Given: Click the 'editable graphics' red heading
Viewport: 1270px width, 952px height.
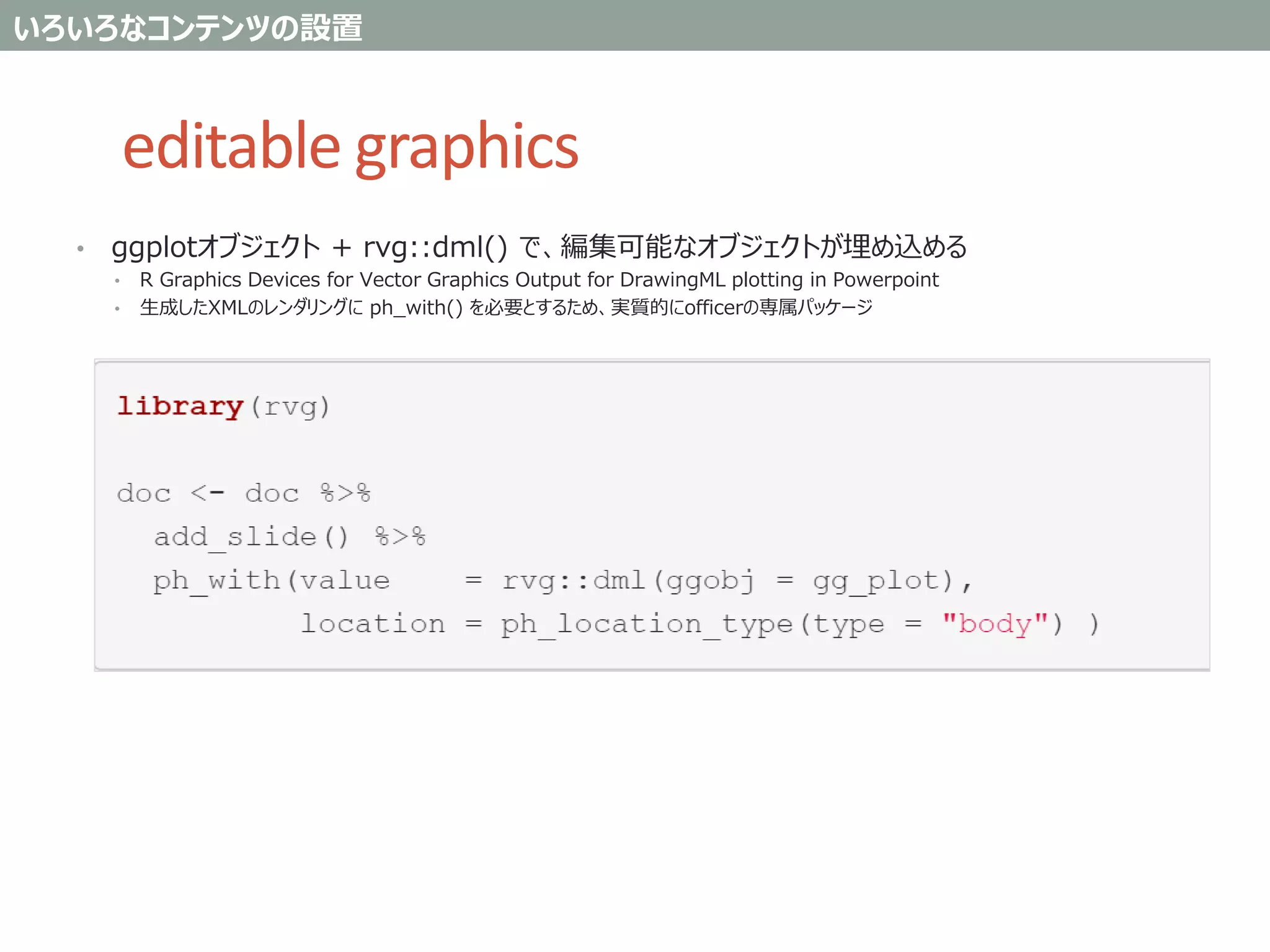Looking at the screenshot, I should [350, 148].
